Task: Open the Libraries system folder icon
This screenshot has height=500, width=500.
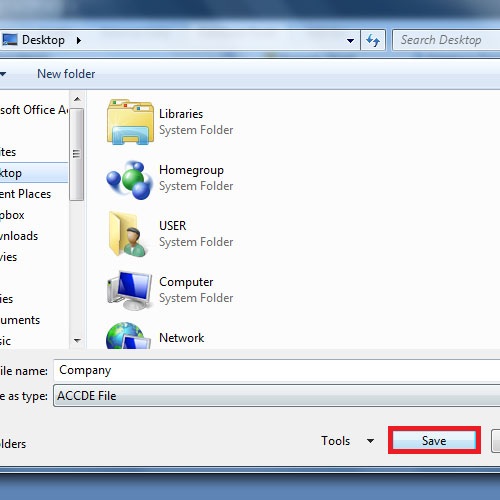Action: click(130, 122)
